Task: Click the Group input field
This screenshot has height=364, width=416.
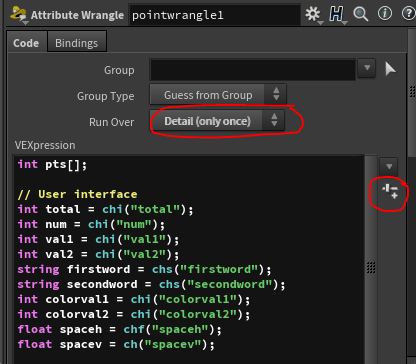Action: (253, 70)
